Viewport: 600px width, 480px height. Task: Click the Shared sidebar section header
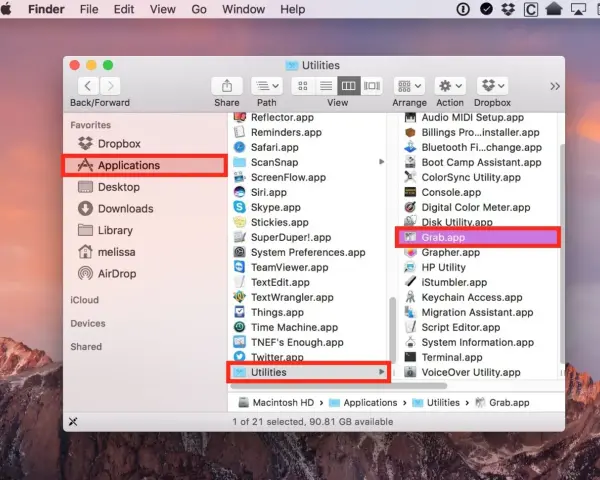(x=86, y=346)
